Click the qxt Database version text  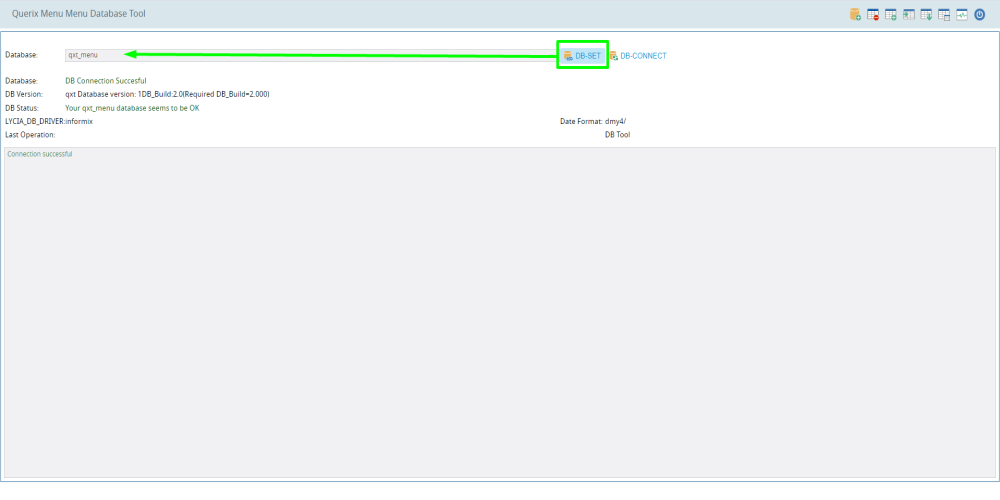click(x=166, y=94)
